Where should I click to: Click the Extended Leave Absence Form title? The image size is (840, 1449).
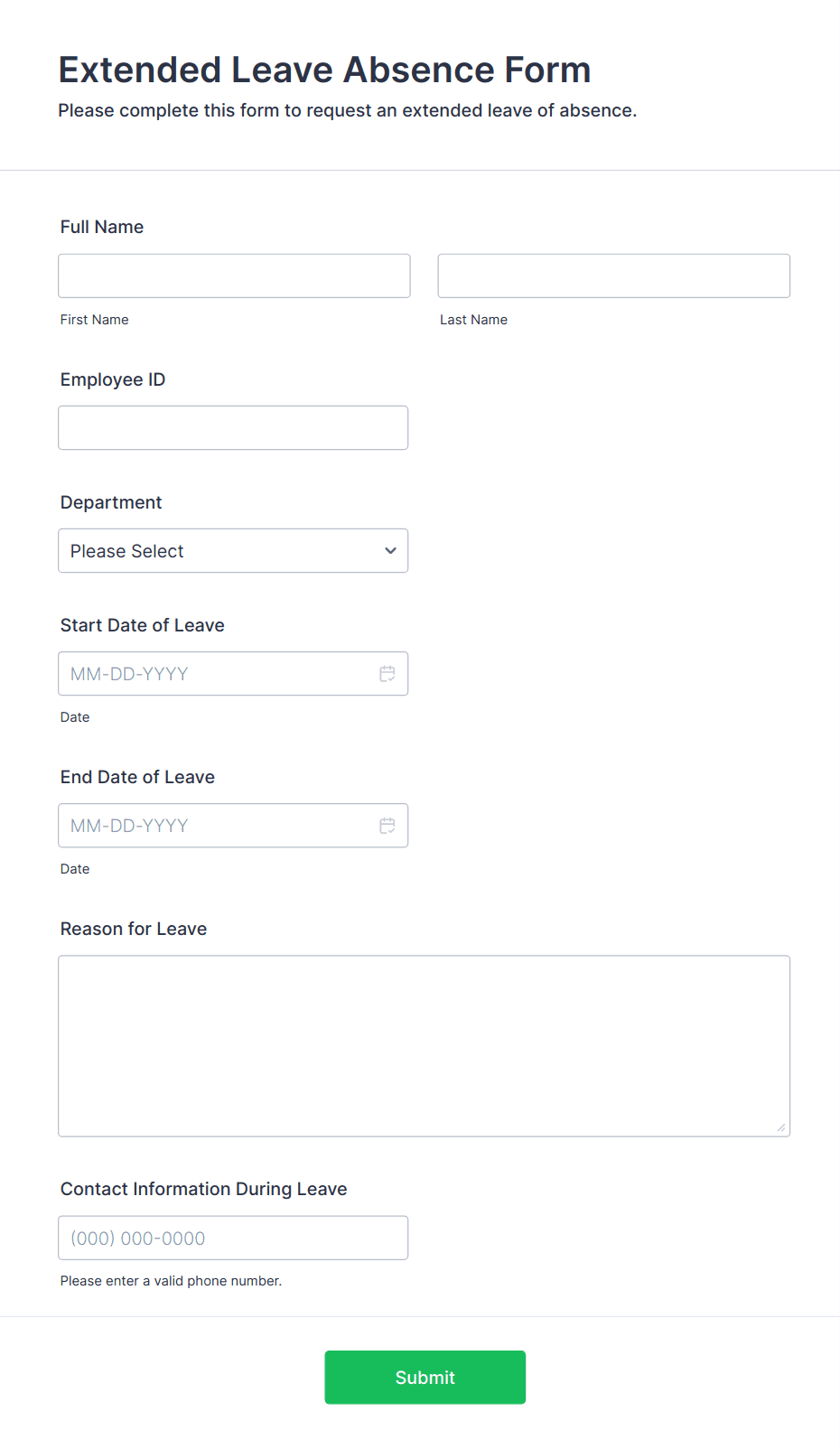click(325, 70)
